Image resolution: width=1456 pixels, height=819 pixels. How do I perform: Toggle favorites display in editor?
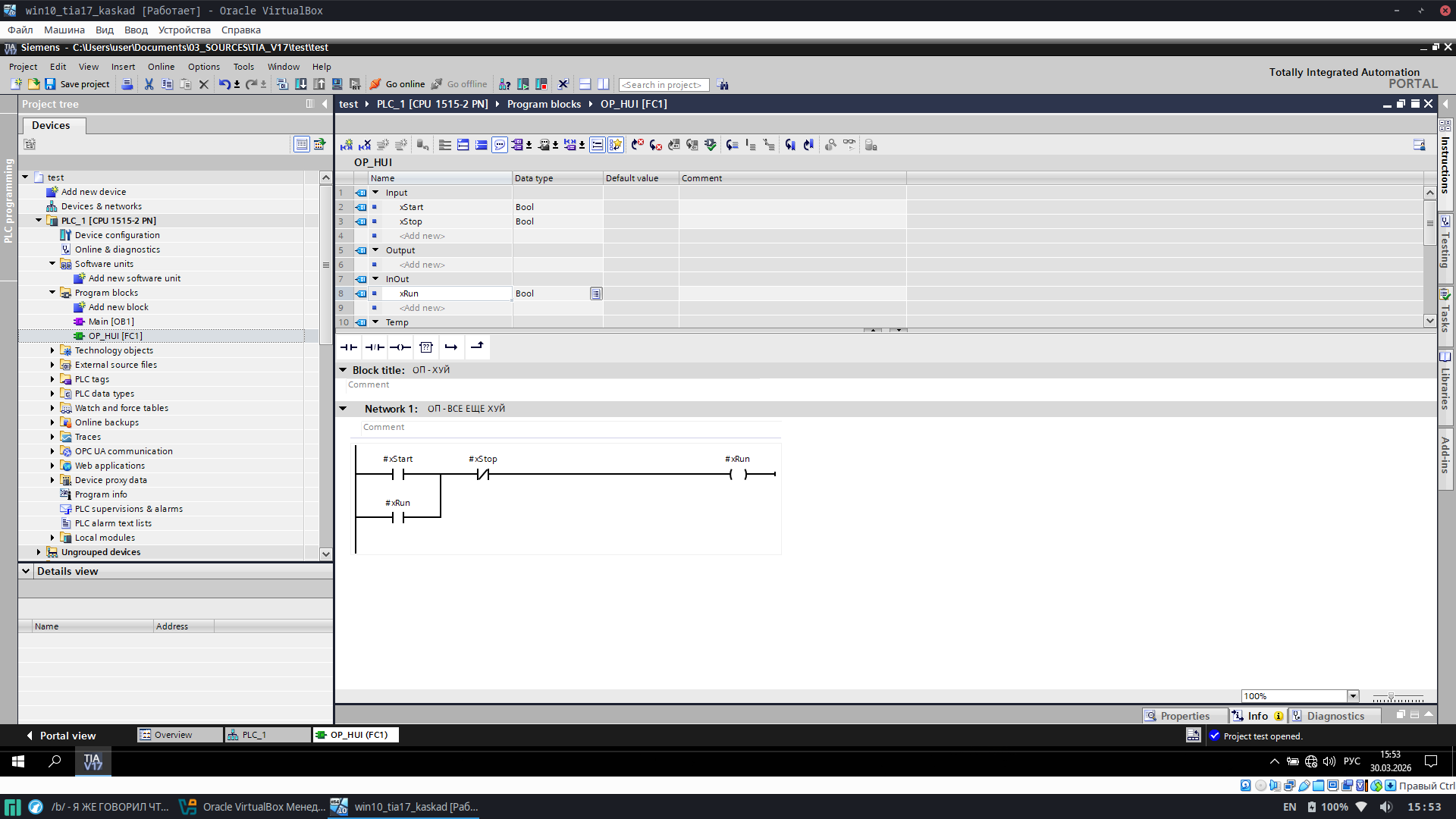pyautogui.click(x=615, y=145)
